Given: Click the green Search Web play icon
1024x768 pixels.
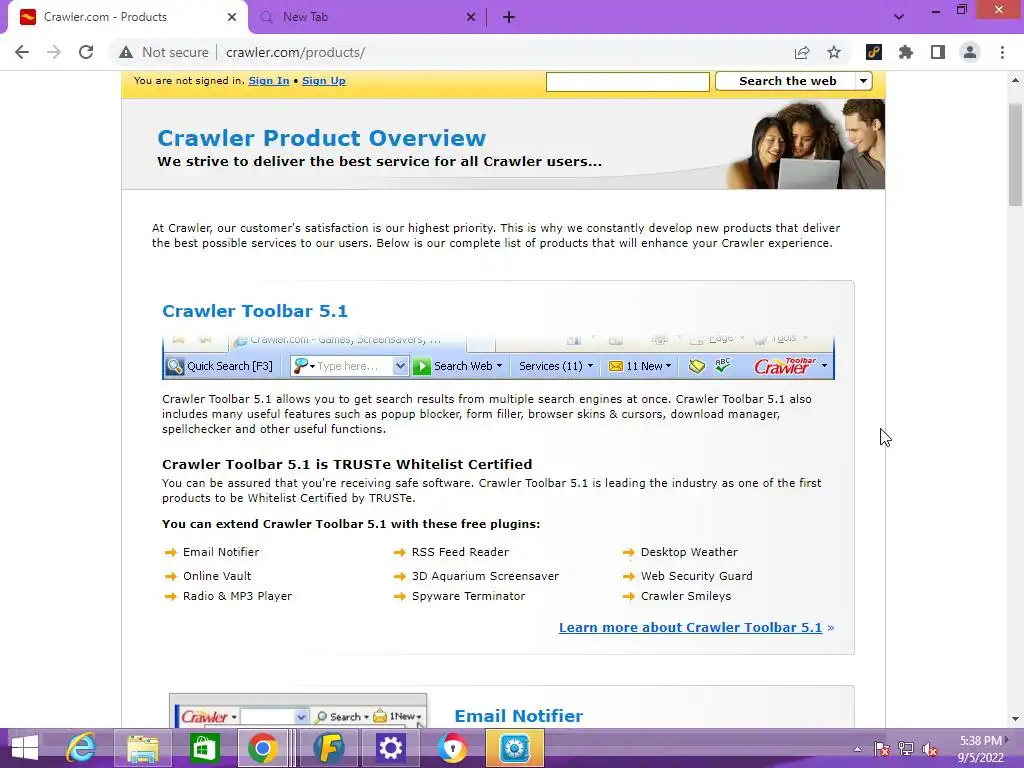Looking at the screenshot, I should (422, 366).
